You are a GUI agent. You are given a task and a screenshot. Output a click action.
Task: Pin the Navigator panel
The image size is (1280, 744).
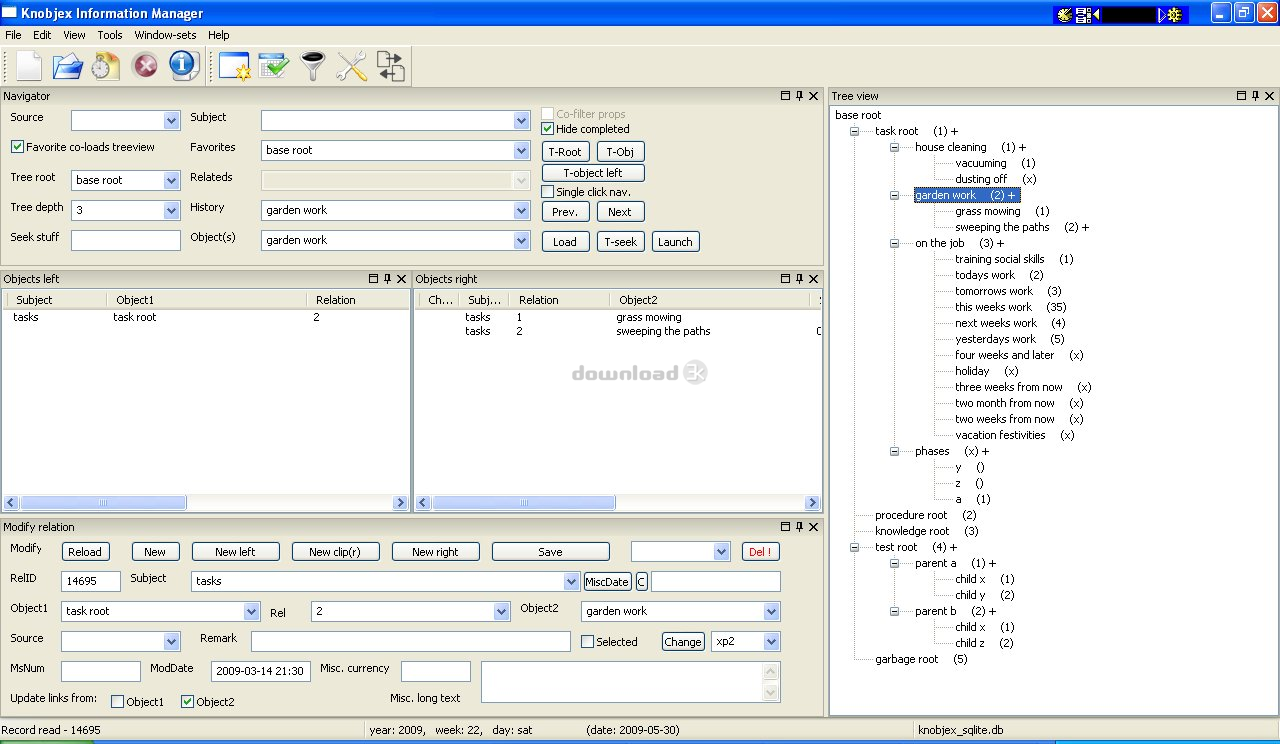[x=800, y=96]
